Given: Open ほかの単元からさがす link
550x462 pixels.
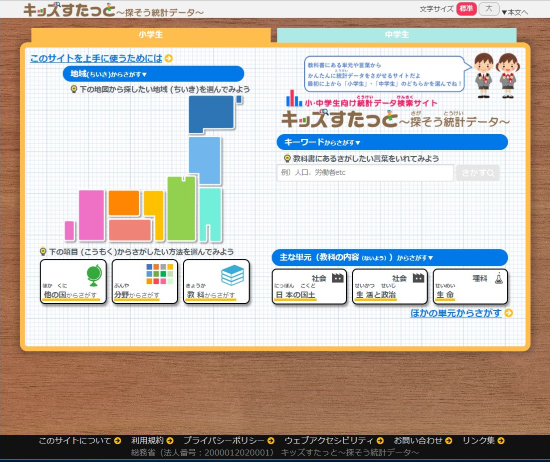Looking at the screenshot, I should (x=456, y=313).
